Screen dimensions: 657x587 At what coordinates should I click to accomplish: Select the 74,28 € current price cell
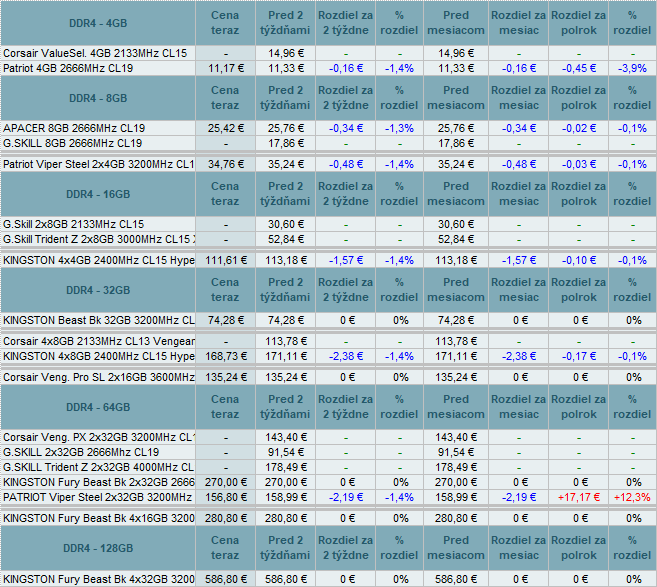pyautogui.click(x=225, y=320)
